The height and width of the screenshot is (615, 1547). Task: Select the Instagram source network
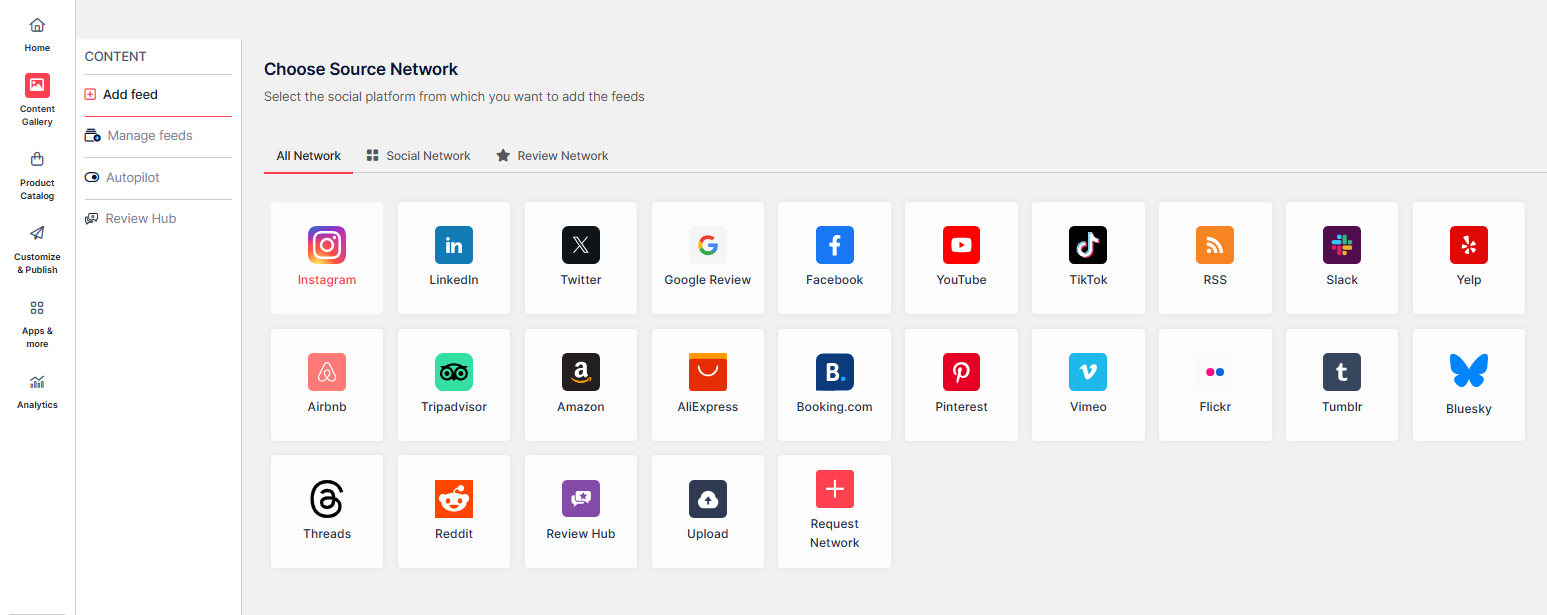point(327,258)
